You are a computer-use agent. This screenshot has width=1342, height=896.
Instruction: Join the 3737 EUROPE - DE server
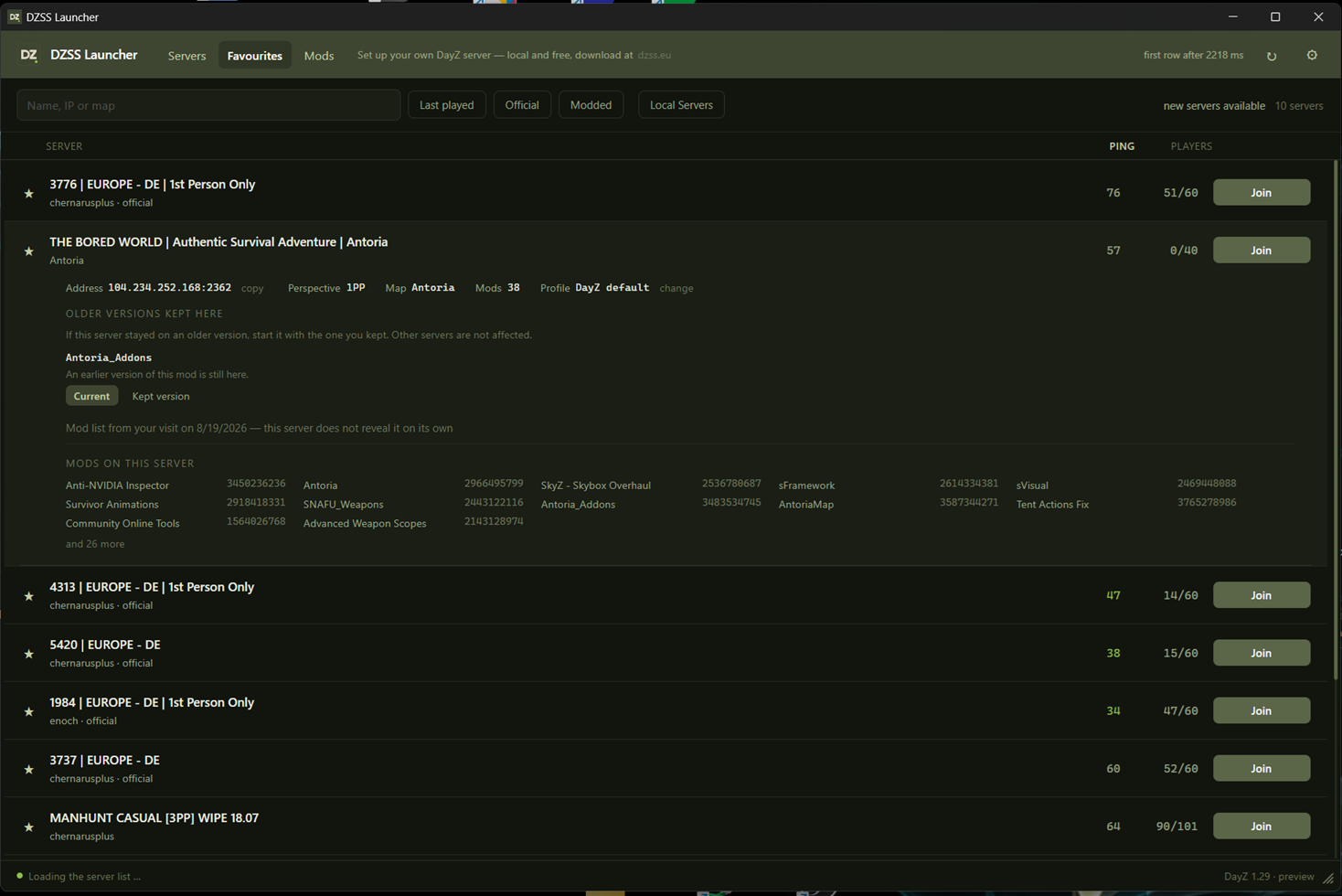(x=1262, y=768)
